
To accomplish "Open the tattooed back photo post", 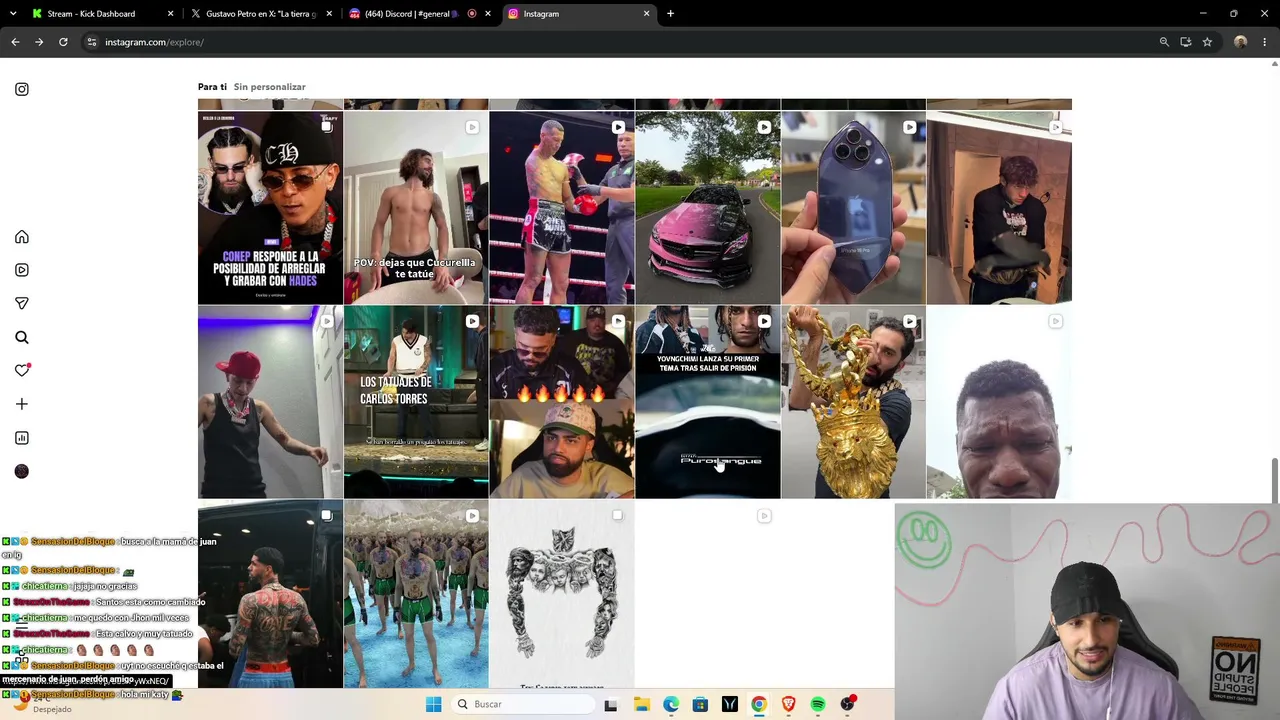I will [x=270, y=594].
